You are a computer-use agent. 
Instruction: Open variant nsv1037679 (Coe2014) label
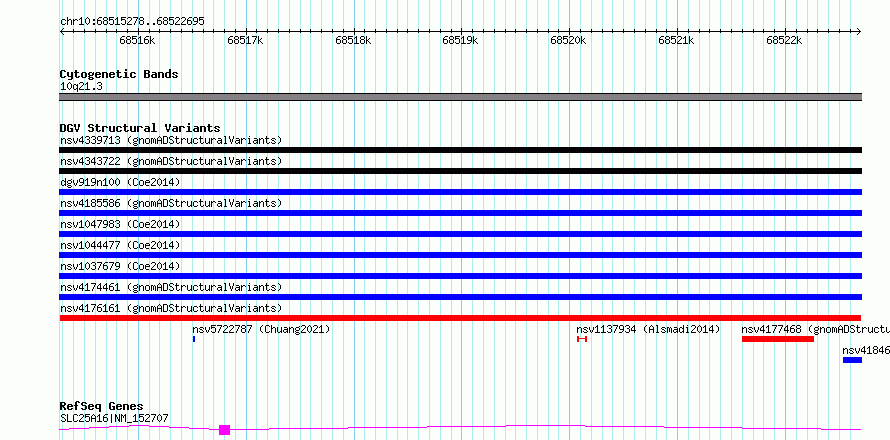[x=120, y=266]
